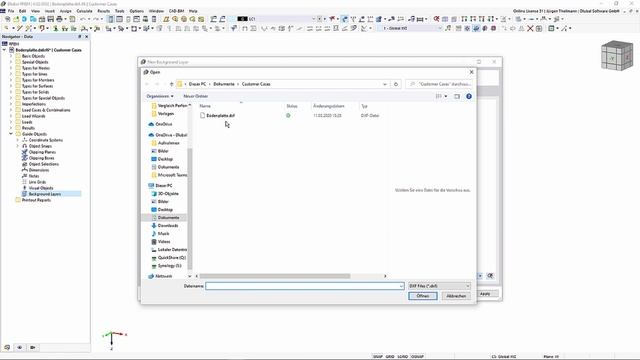Expand Types for Members node
Viewport: 640px width, 360px height.
(11, 80)
